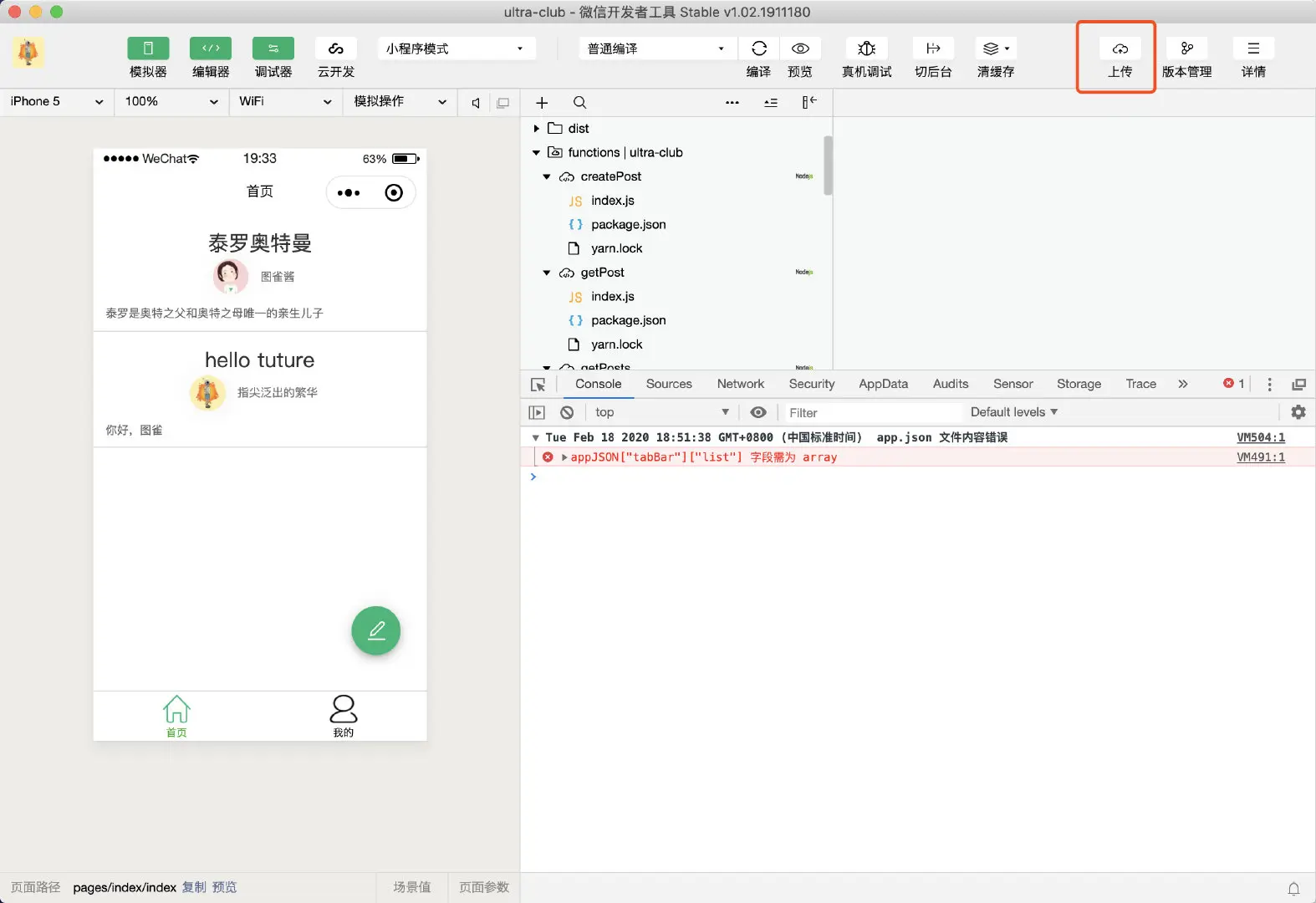Expand the dist folder

(536, 129)
